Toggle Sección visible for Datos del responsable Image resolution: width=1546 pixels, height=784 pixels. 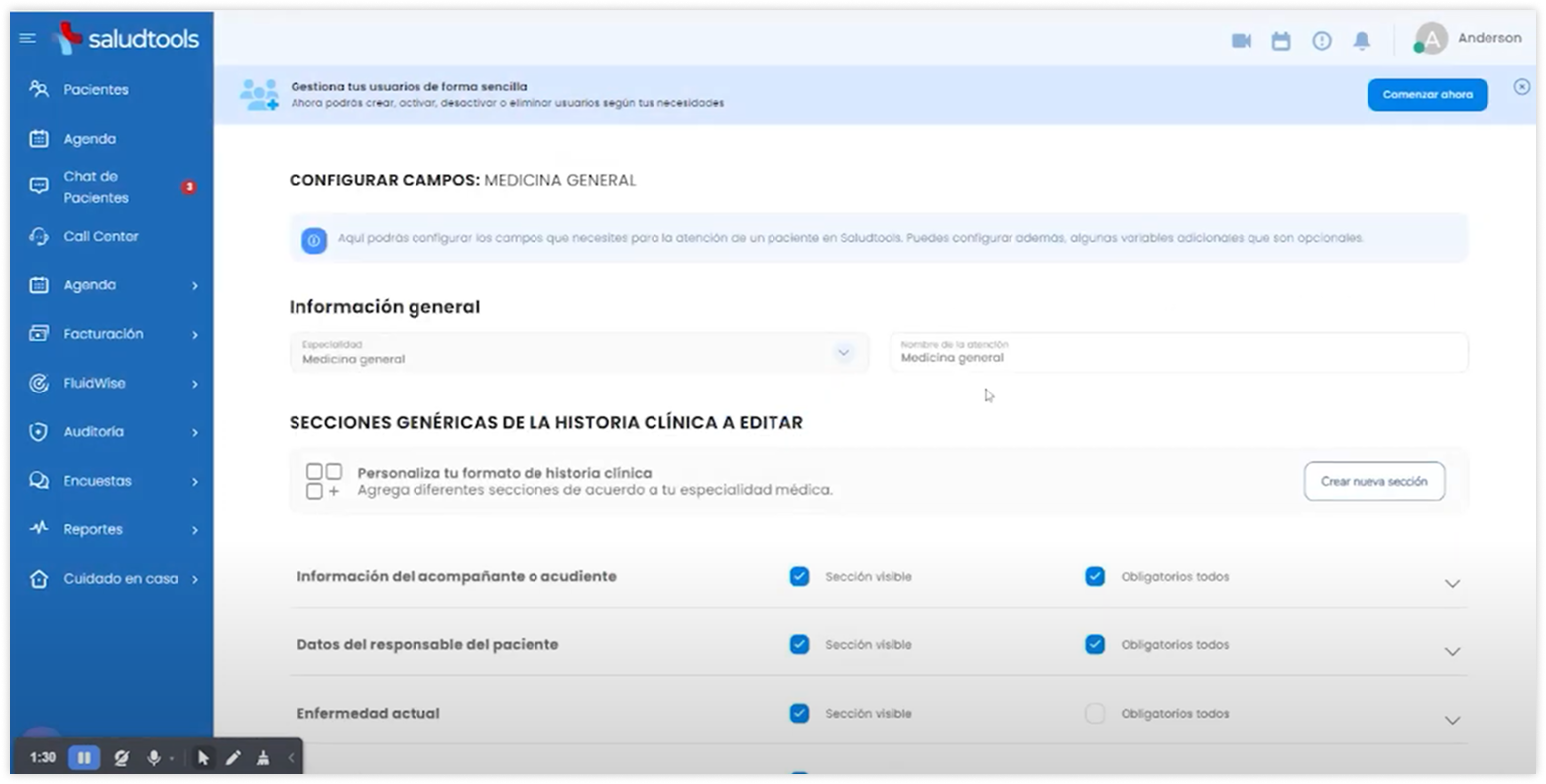coord(799,644)
